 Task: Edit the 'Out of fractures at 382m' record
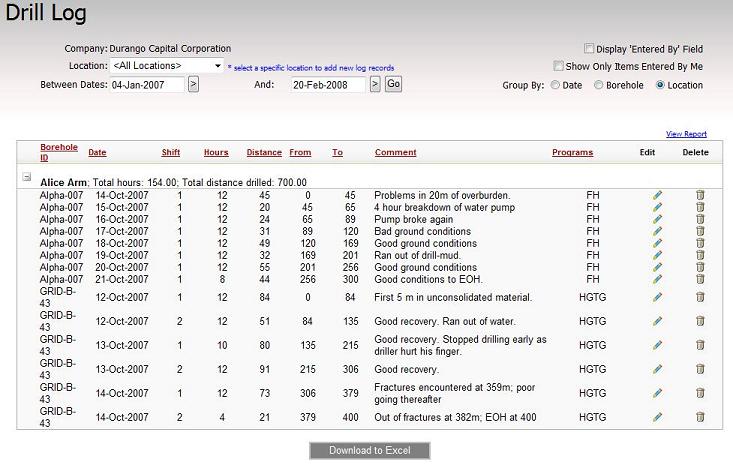[x=657, y=417]
